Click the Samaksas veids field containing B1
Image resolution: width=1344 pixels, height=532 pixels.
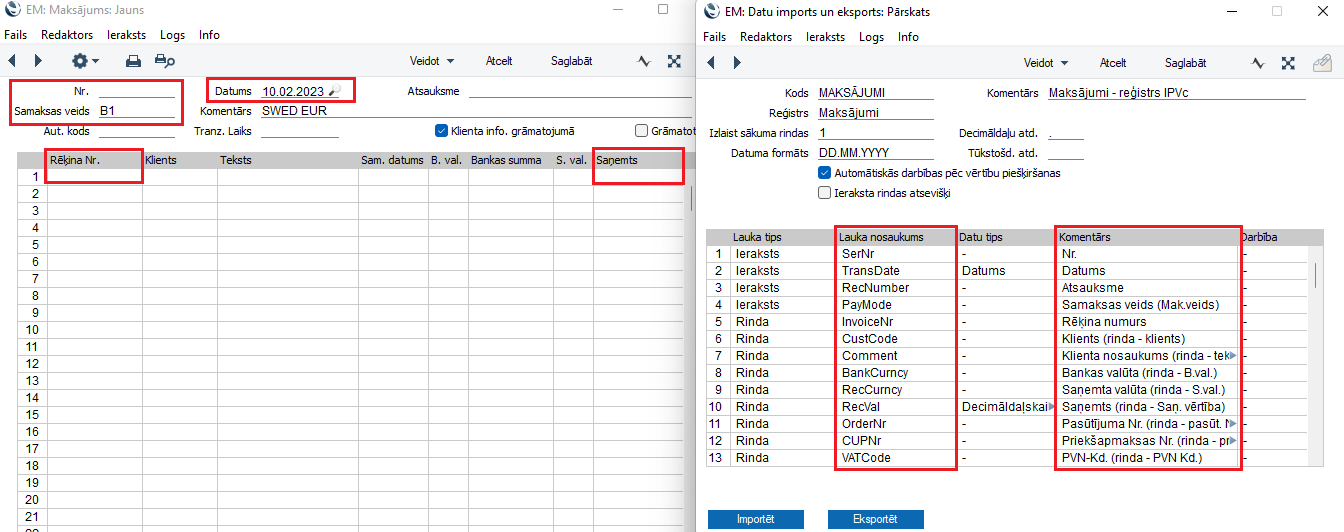137,111
